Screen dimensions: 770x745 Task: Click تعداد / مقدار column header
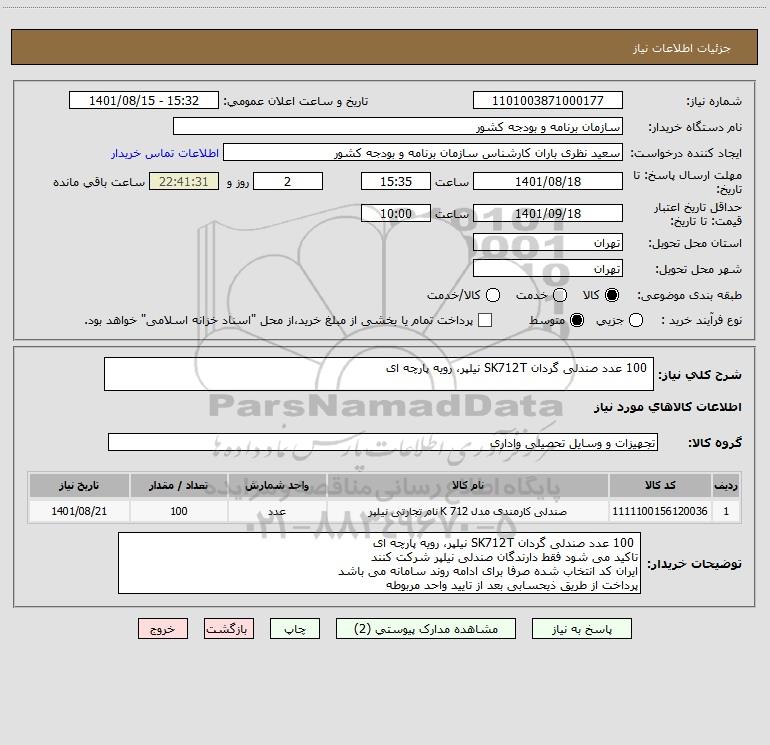point(179,485)
